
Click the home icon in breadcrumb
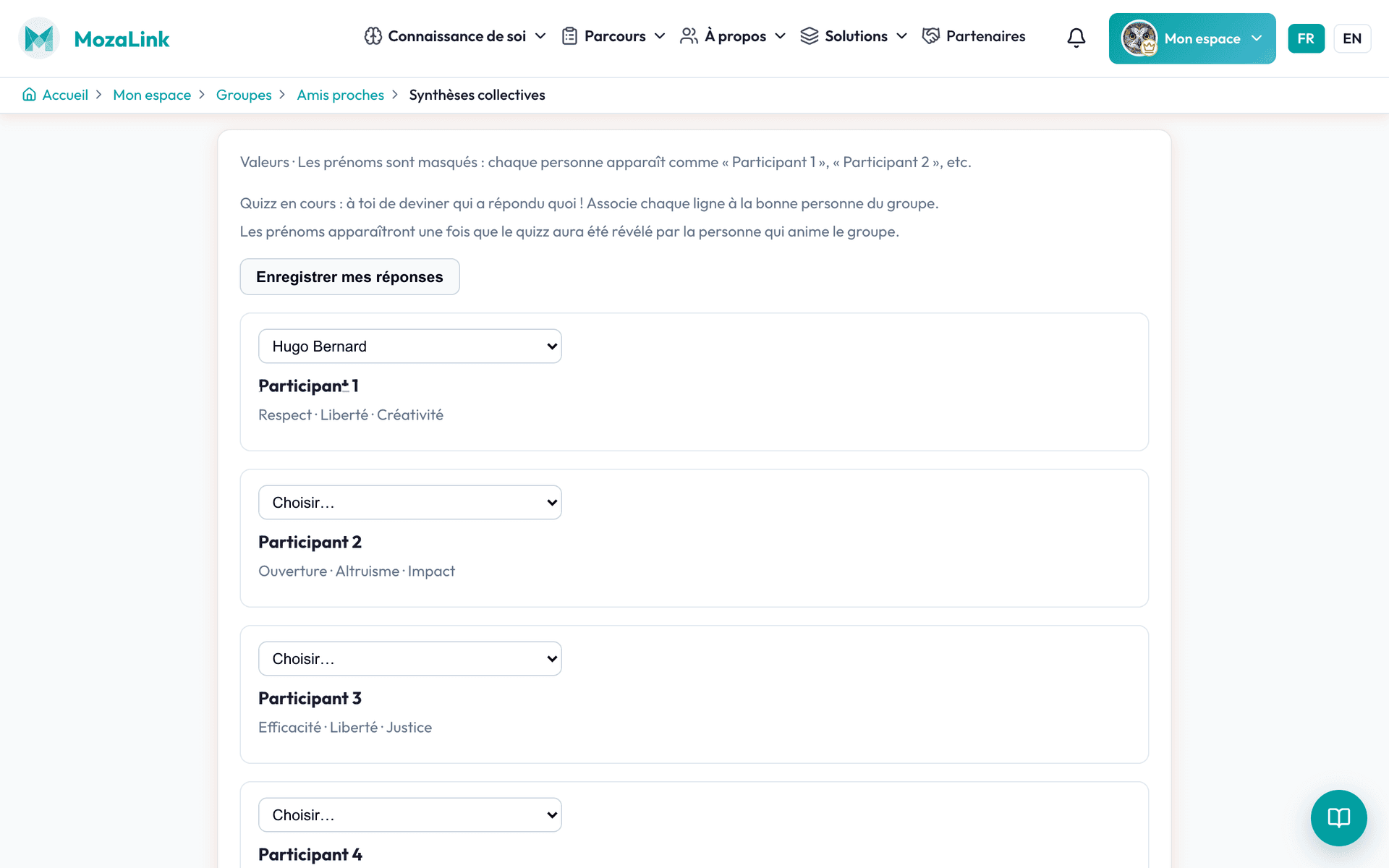click(x=30, y=95)
